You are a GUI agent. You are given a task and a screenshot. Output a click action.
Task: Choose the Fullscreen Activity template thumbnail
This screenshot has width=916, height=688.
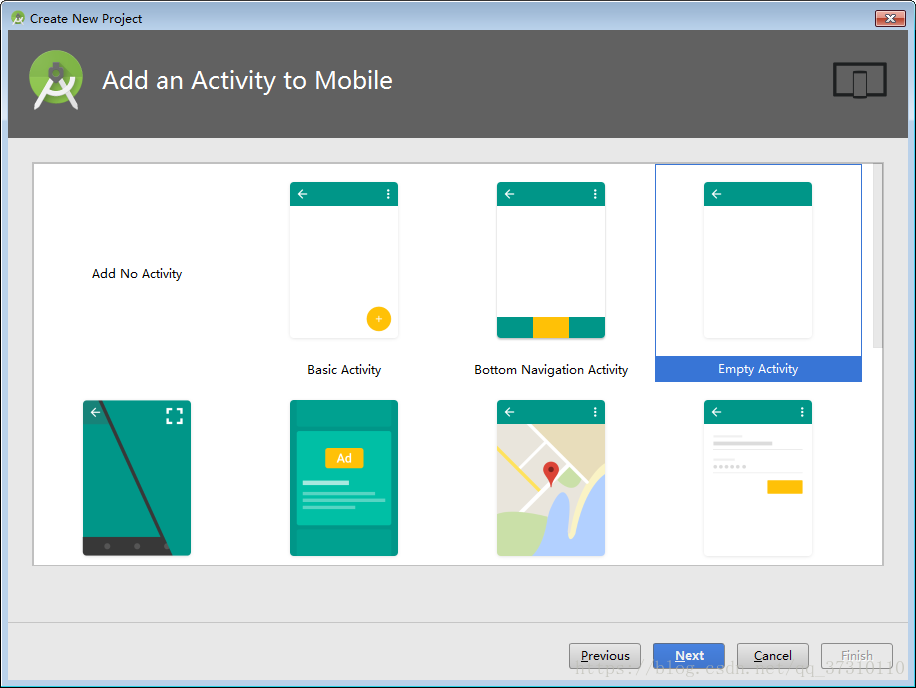click(137, 478)
